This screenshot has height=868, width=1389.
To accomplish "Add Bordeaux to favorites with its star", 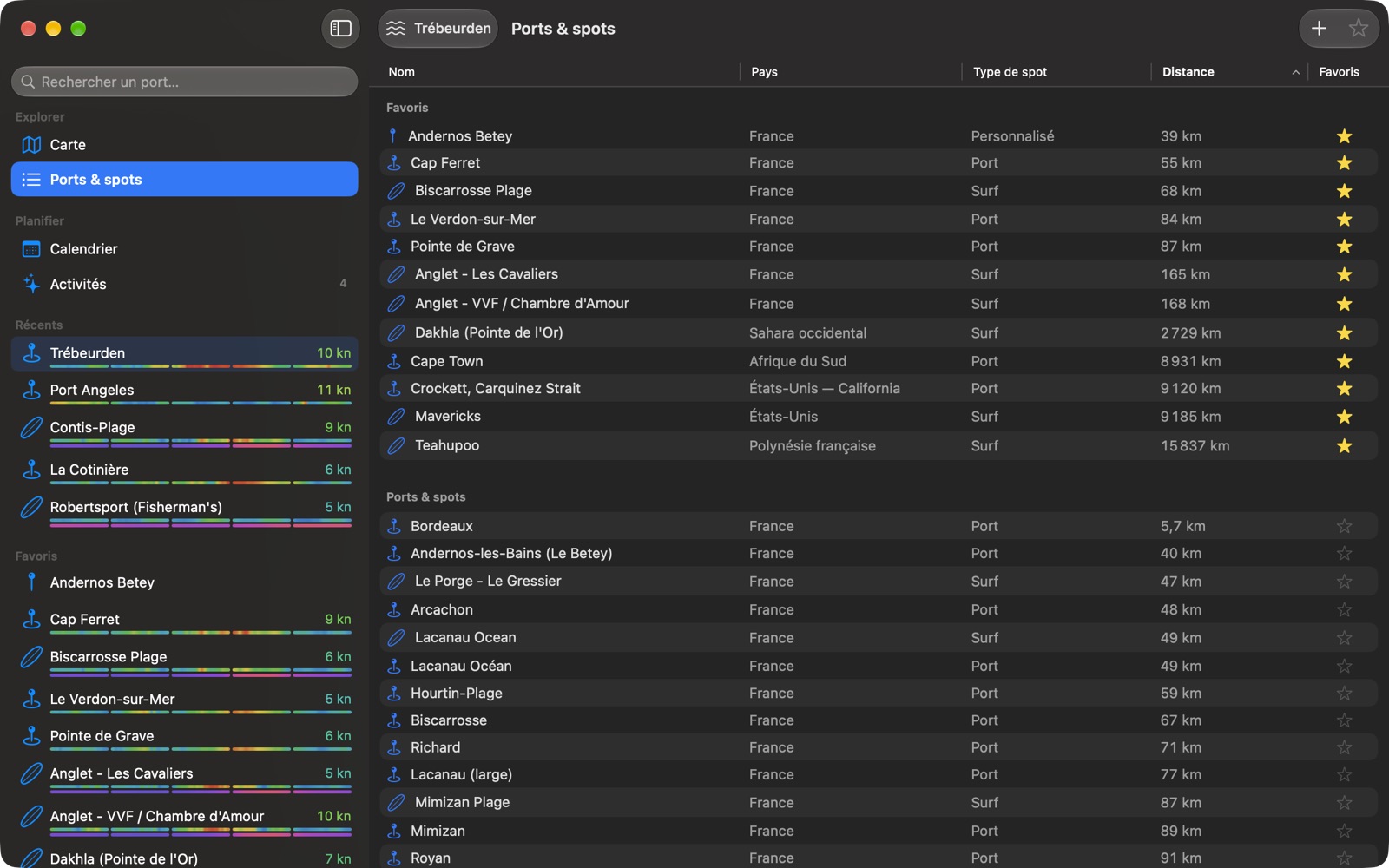I will coord(1344,526).
